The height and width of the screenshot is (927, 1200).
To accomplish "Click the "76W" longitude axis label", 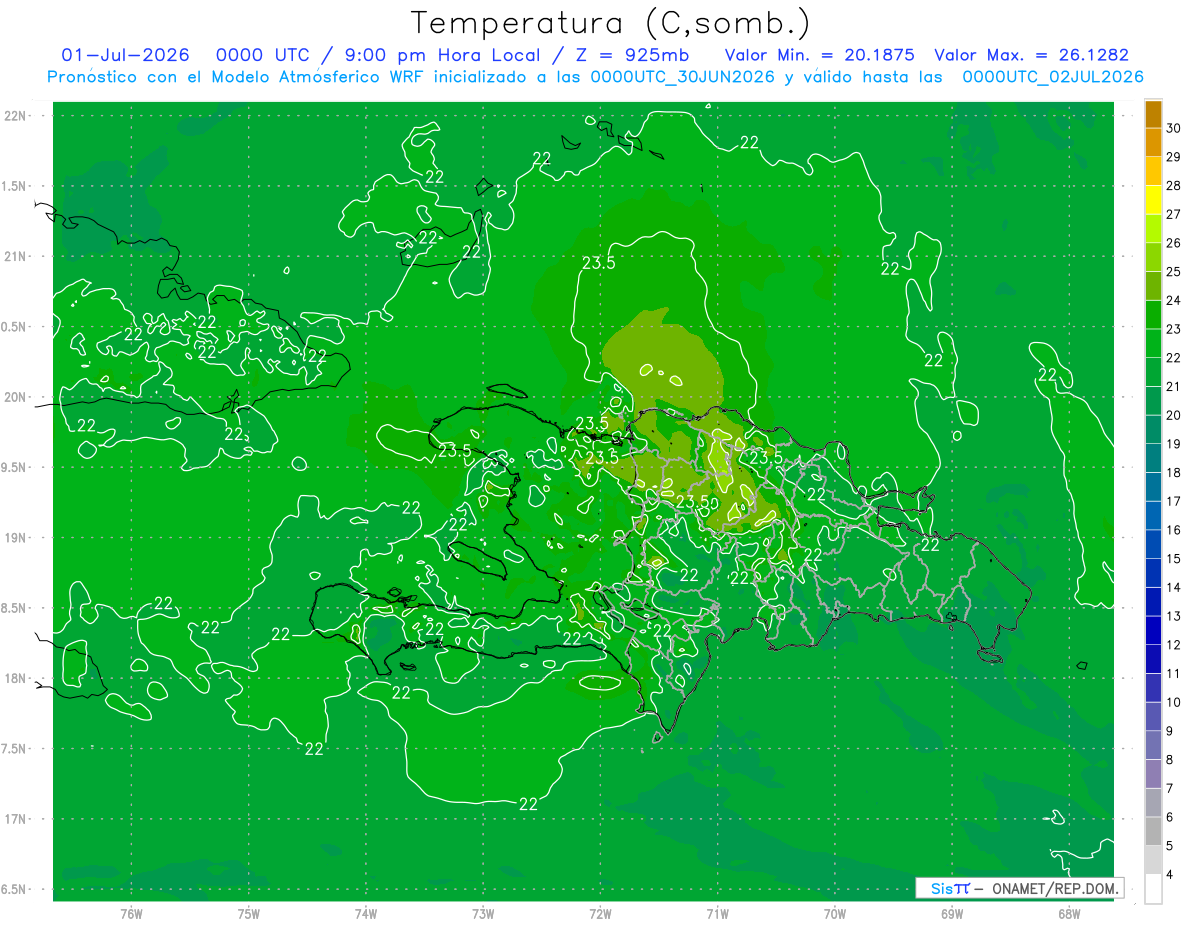I will pyautogui.click(x=131, y=914).
